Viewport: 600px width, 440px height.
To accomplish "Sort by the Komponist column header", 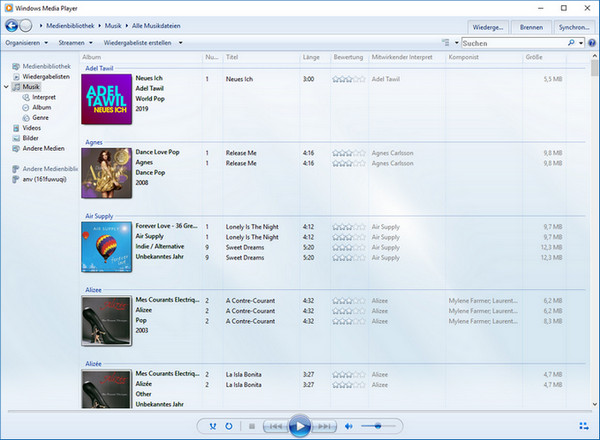I will [x=484, y=57].
